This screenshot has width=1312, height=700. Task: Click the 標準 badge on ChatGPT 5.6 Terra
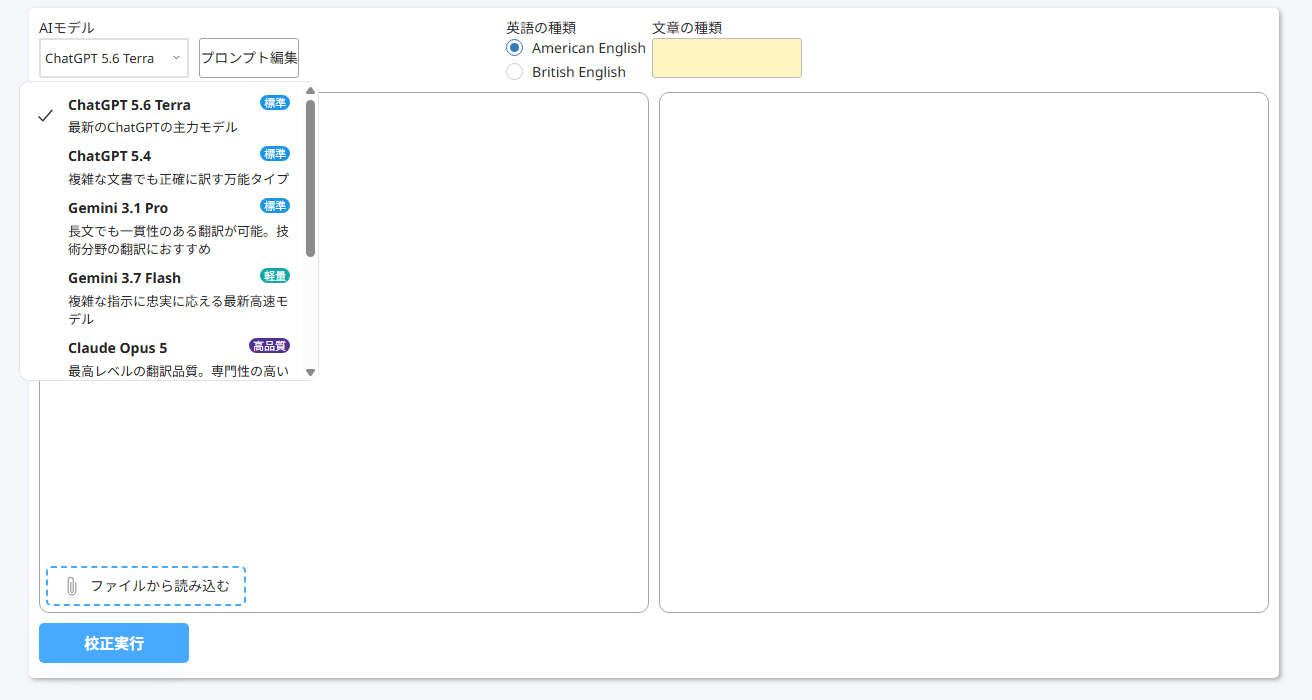275,102
